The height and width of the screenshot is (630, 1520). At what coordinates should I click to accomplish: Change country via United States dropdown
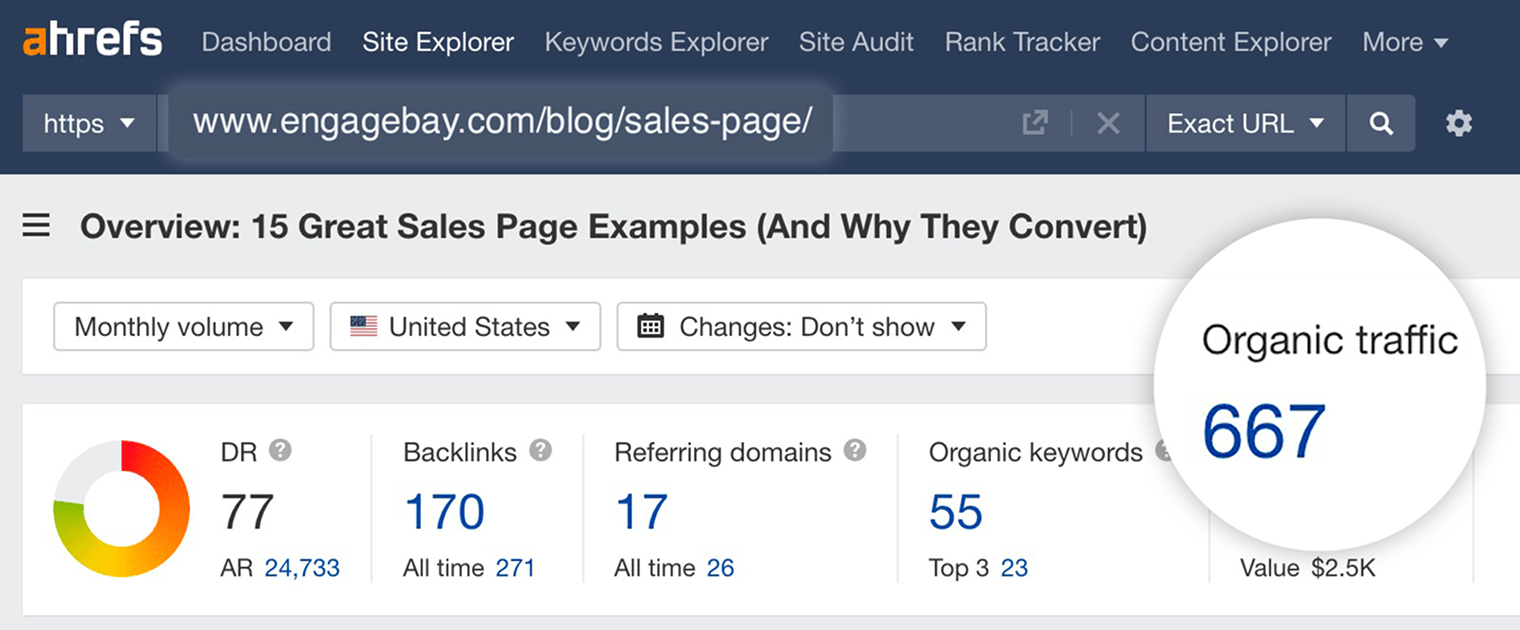coord(464,326)
